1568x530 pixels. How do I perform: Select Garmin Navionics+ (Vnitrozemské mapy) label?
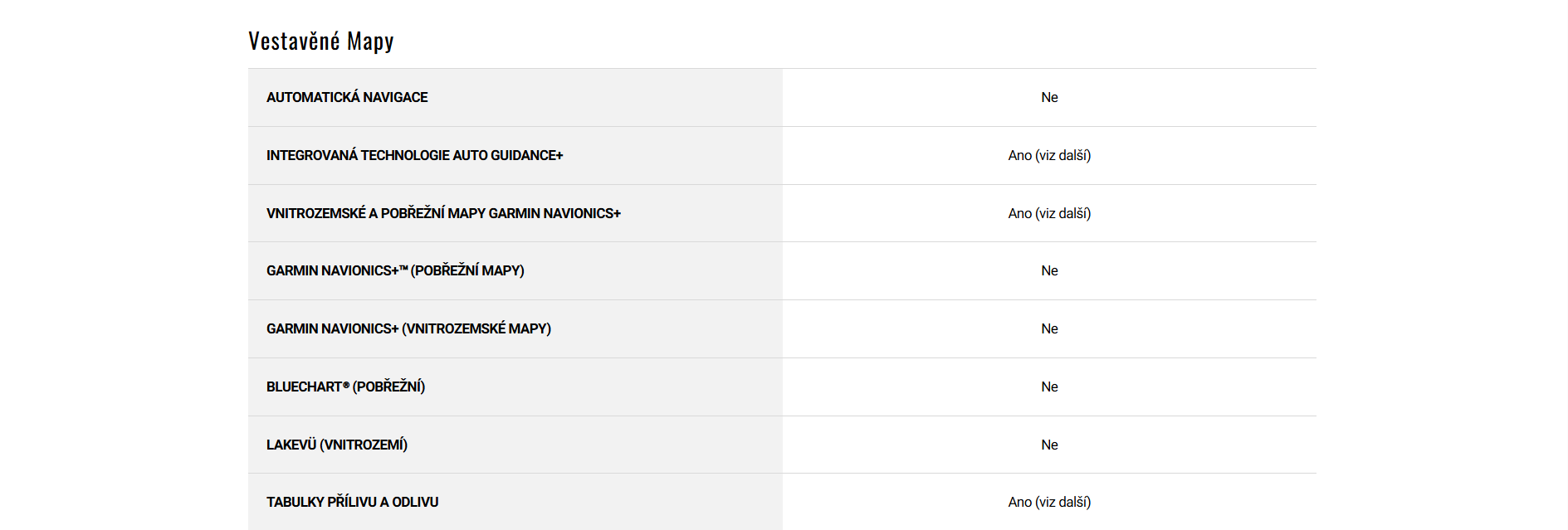click(408, 329)
